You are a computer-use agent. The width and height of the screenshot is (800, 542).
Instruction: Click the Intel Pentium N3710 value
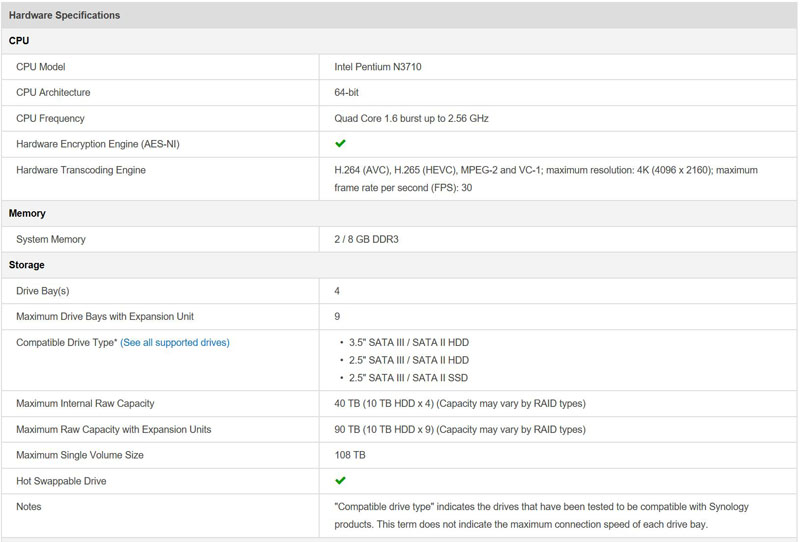[385, 67]
